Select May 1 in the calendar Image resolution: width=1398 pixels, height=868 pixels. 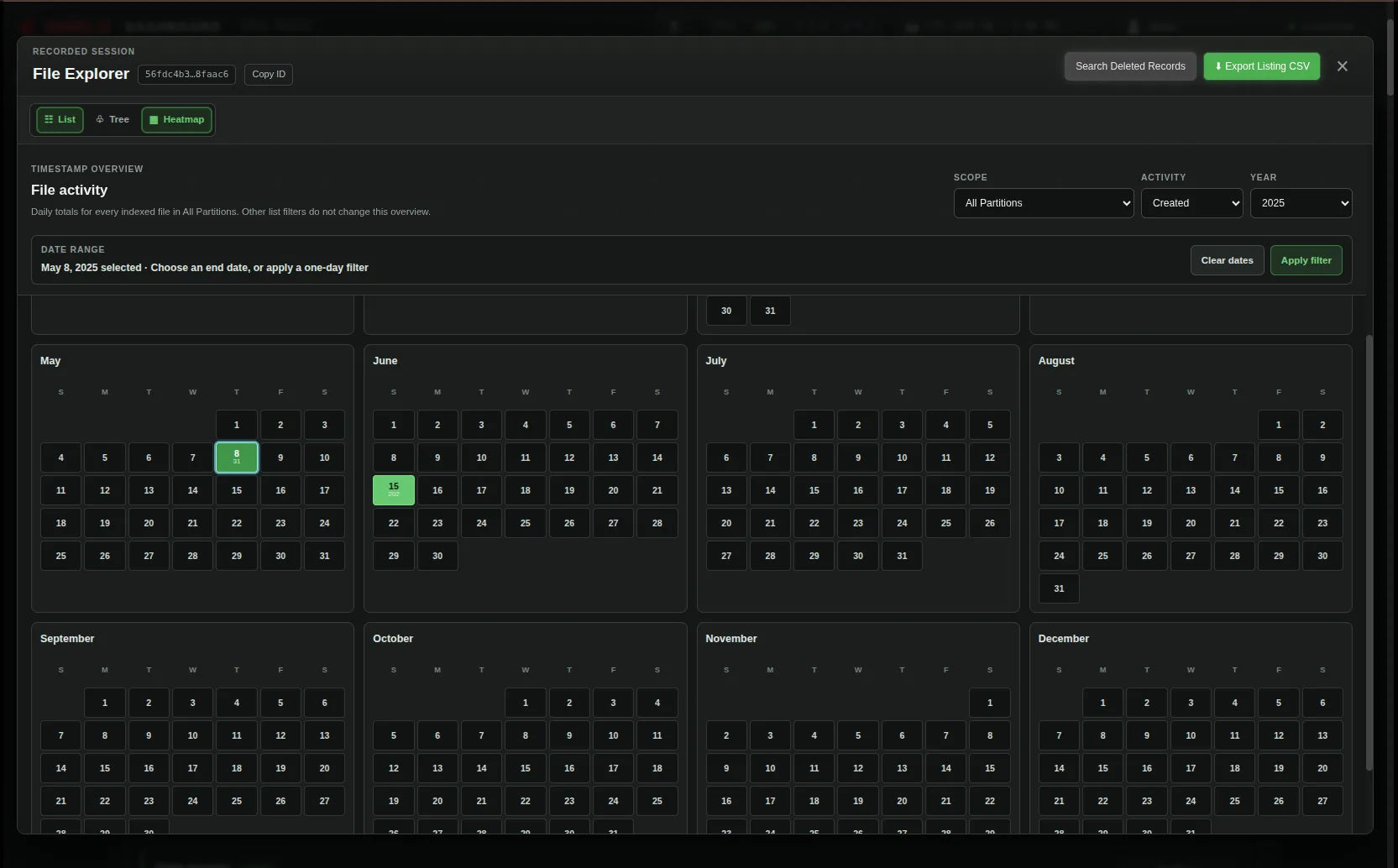pos(237,425)
